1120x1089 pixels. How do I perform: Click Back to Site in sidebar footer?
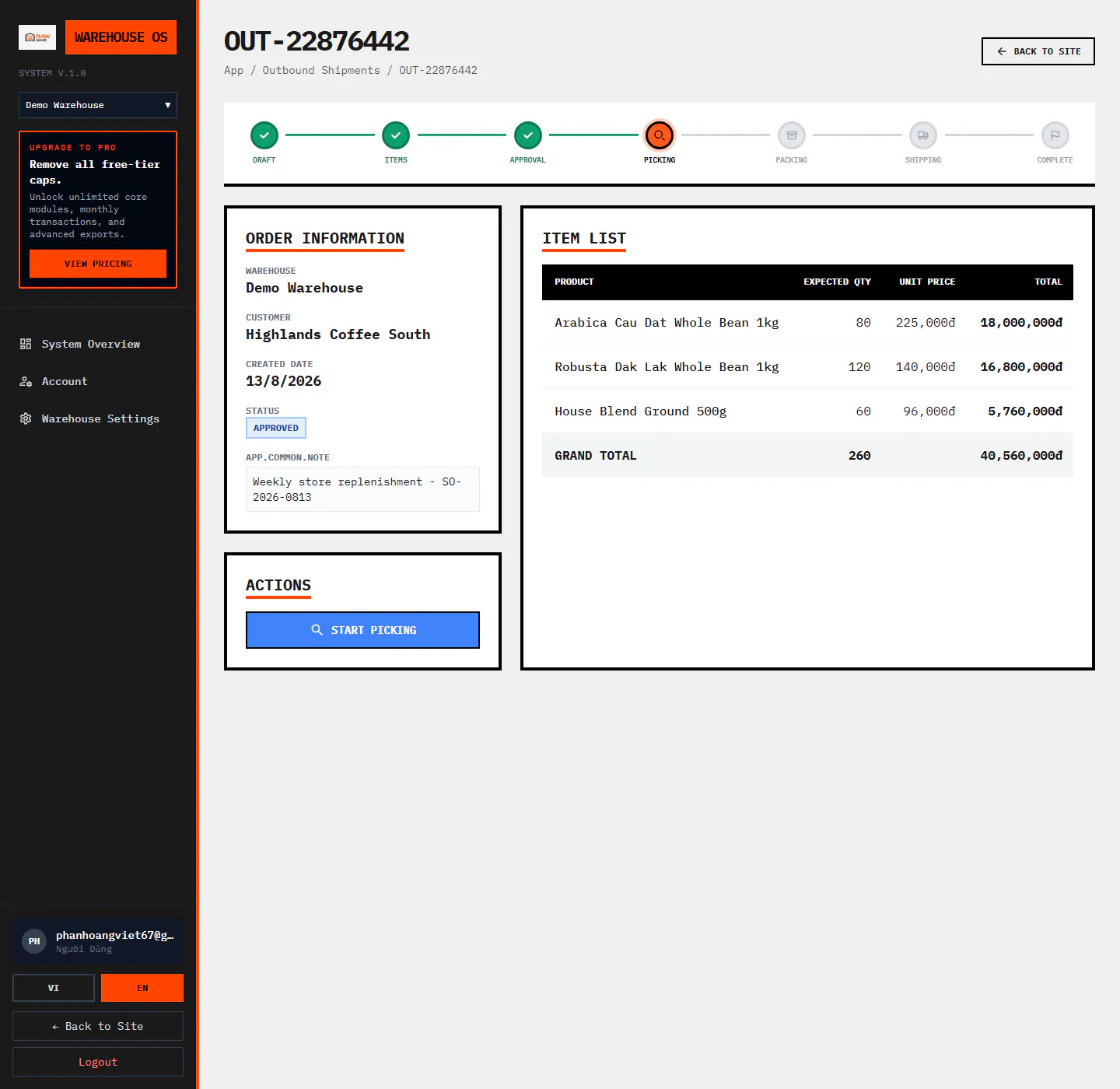tap(98, 1026)
